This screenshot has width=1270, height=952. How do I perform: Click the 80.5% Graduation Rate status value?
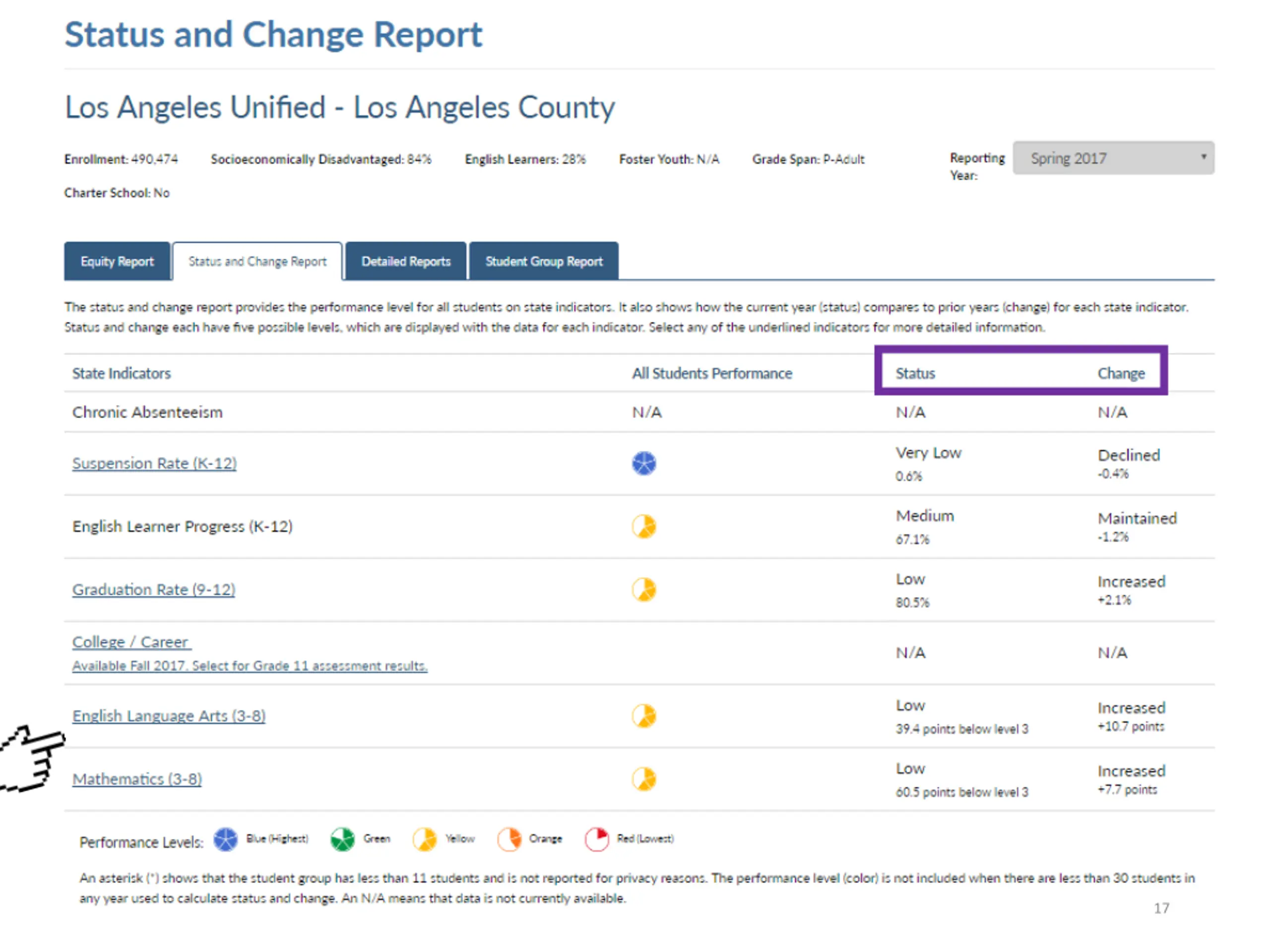coord(912,602)
